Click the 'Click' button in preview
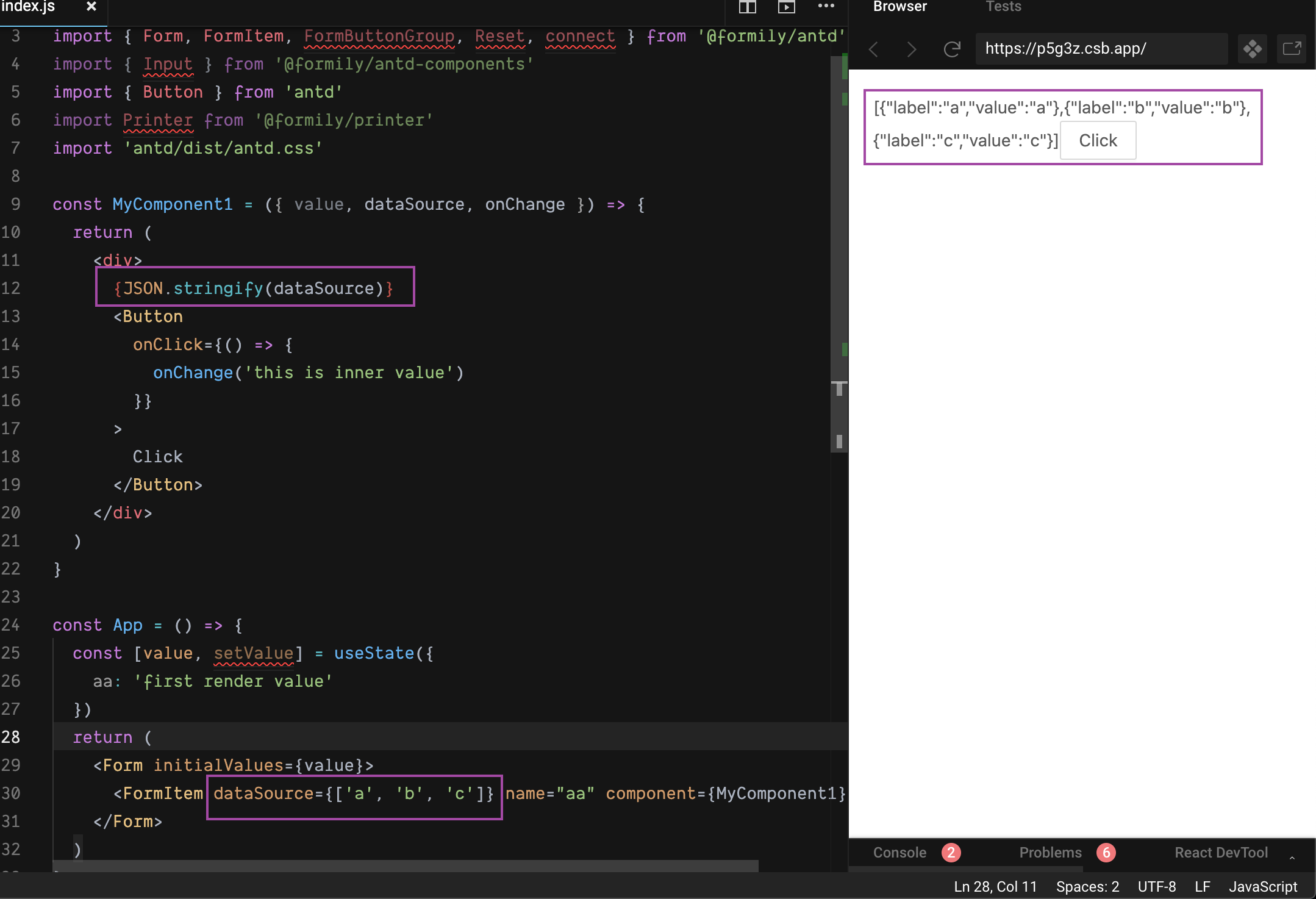 pos(1098,140)
